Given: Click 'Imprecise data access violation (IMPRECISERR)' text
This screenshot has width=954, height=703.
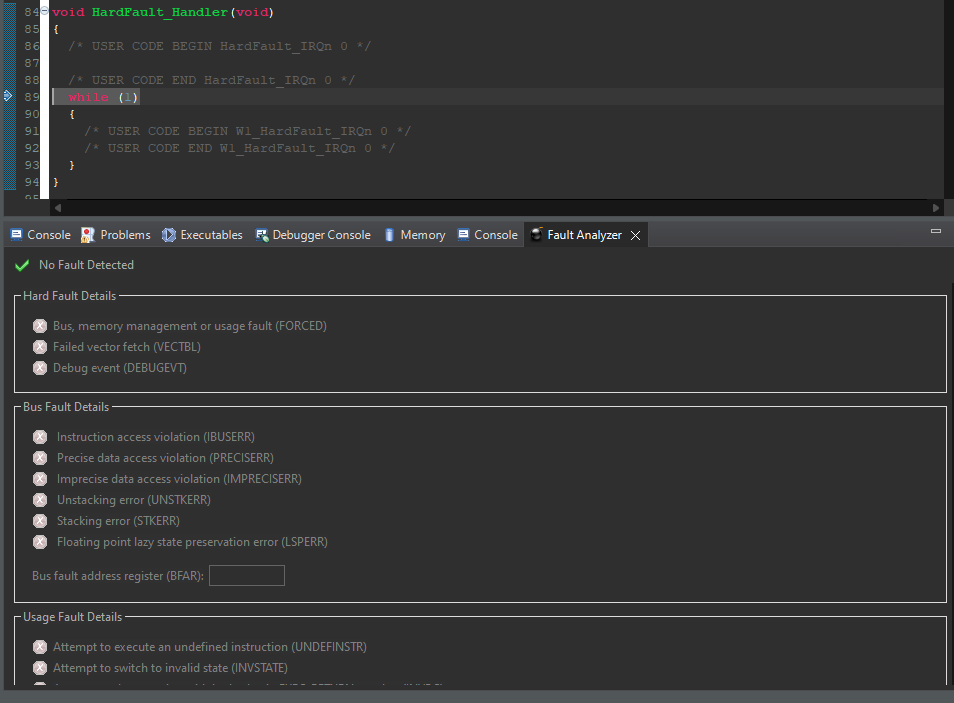Looking at the screenshot, I should (179, 479).
